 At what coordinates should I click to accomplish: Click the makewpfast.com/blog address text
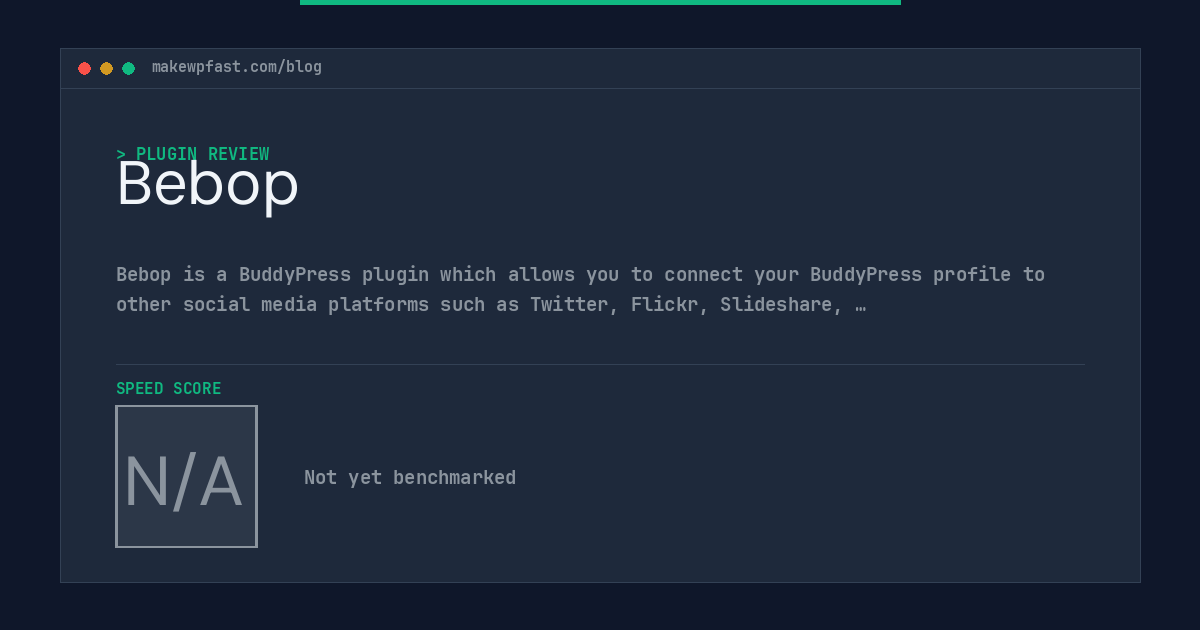coord(237,67)
